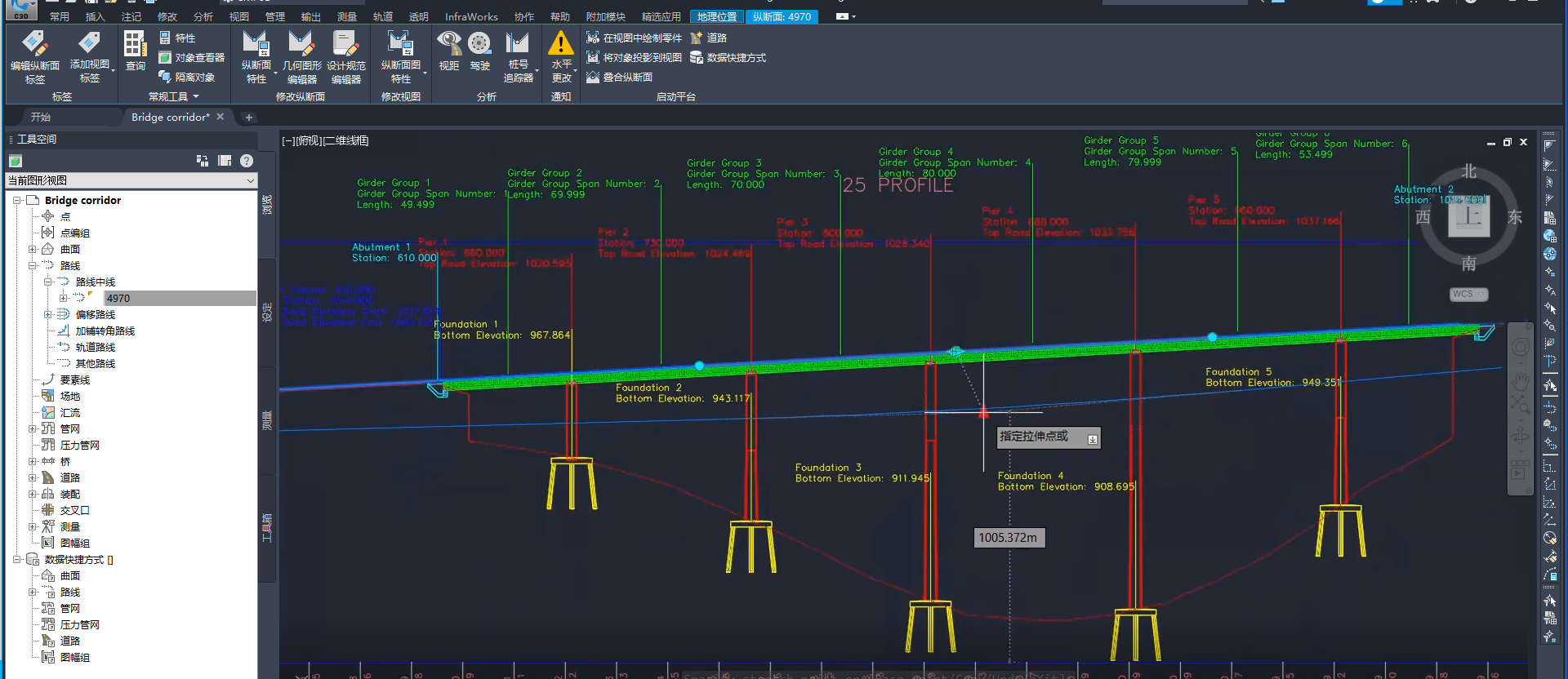Collapse the 数据快捷方式 tree node
Viewport: 1568px width, 679px height.
point(16,559)
